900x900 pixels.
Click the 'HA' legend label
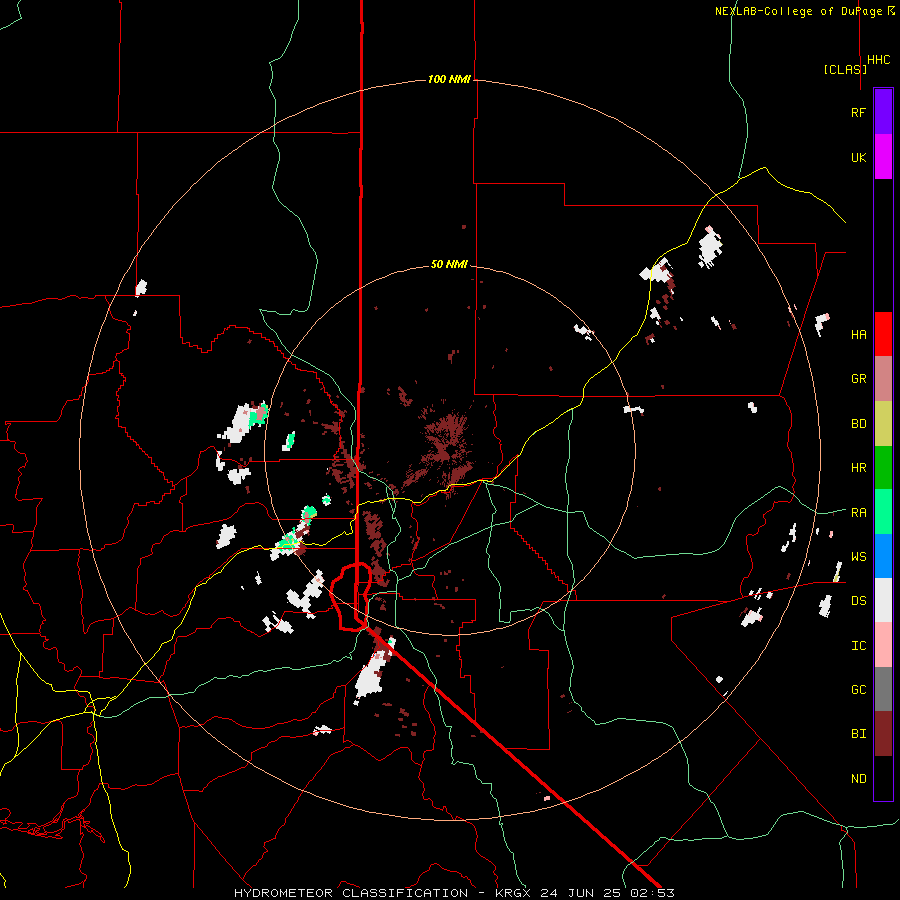(x=858, y=335)
